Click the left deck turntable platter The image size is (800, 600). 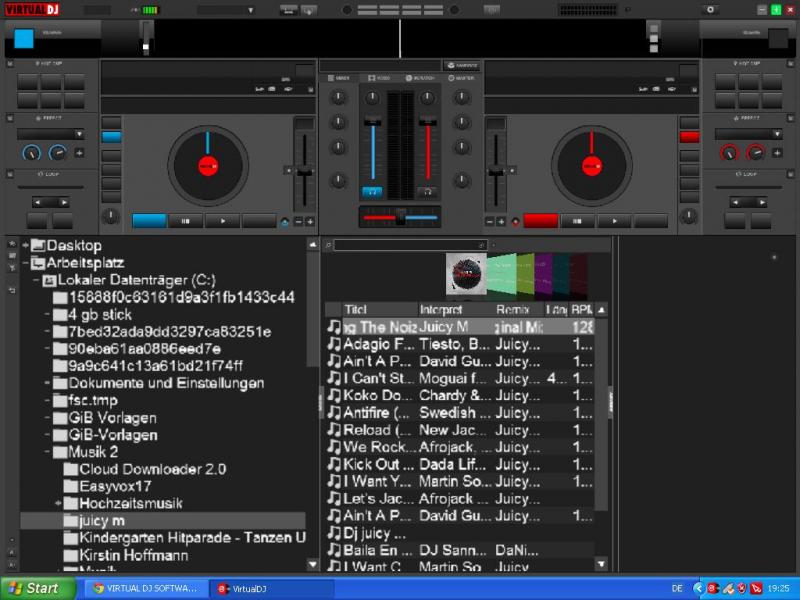pos(208,165)
